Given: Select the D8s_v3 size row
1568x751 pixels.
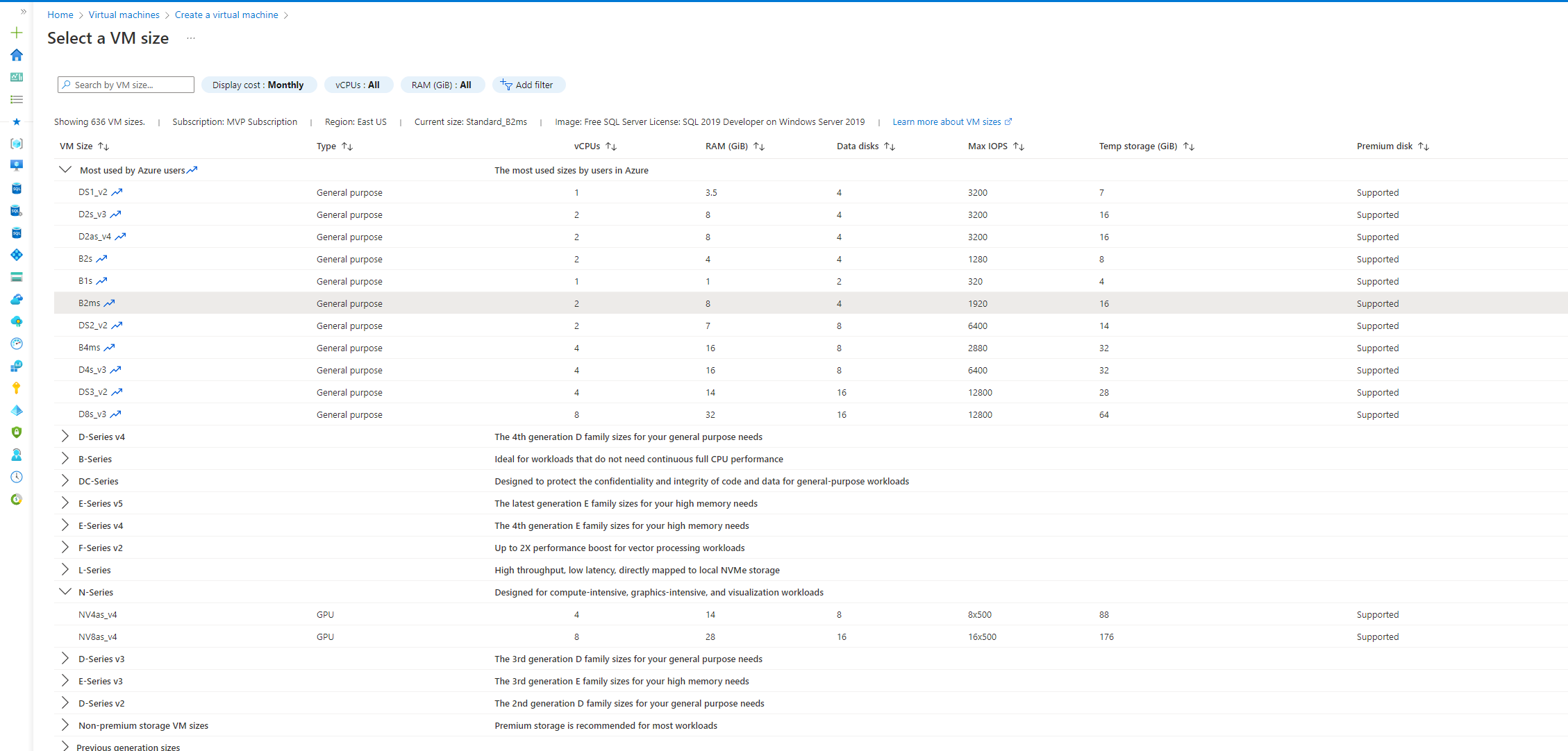Looking at the screenshot, I should pos(810,414).
